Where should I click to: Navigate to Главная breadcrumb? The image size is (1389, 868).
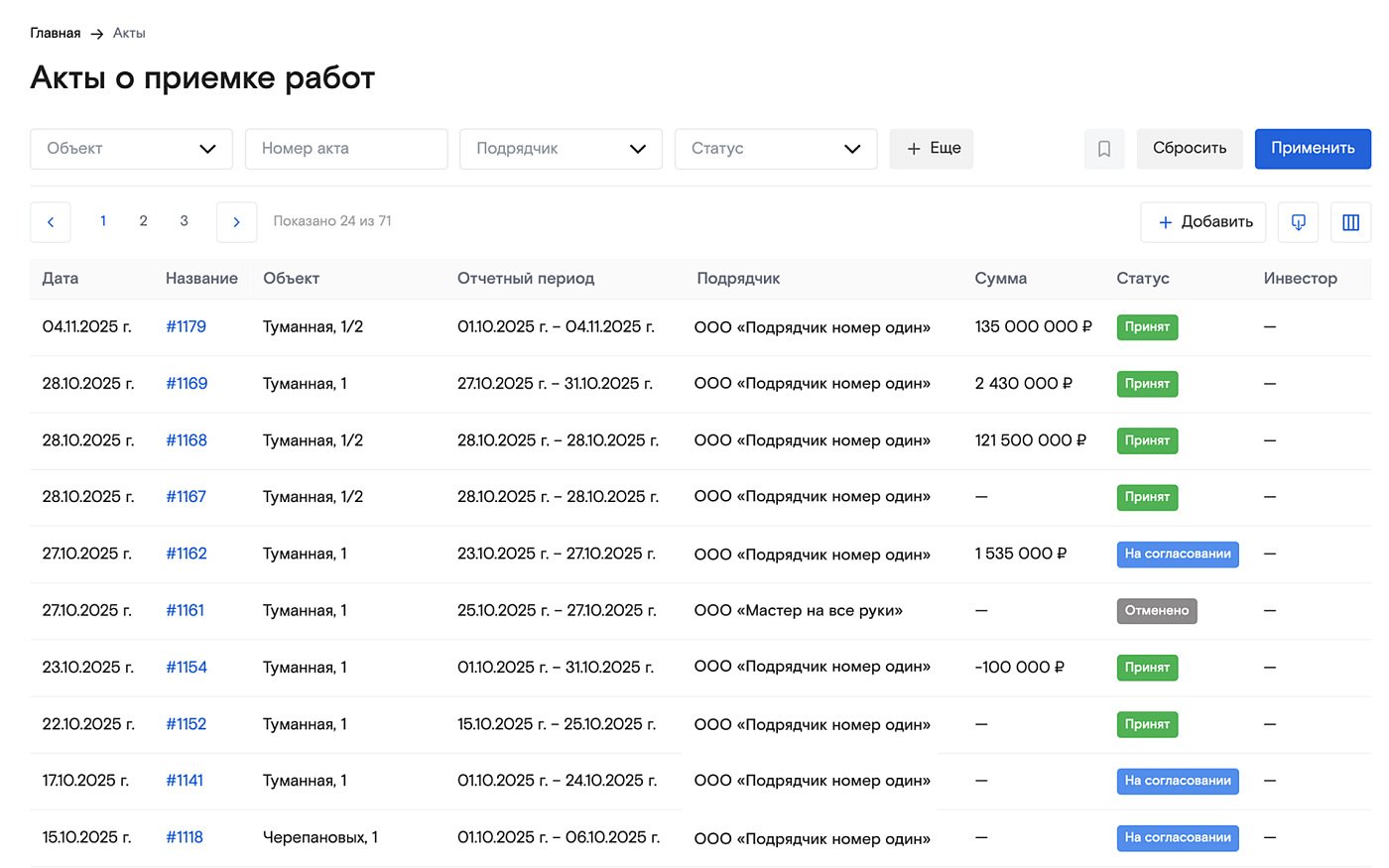tap(56, 33)
